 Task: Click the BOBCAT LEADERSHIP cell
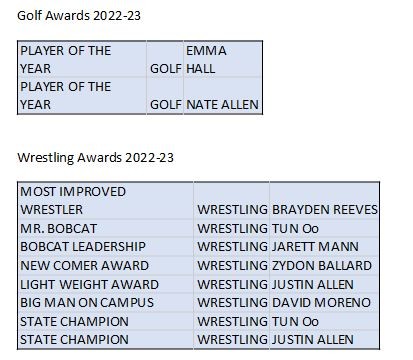tap(105, 247)
